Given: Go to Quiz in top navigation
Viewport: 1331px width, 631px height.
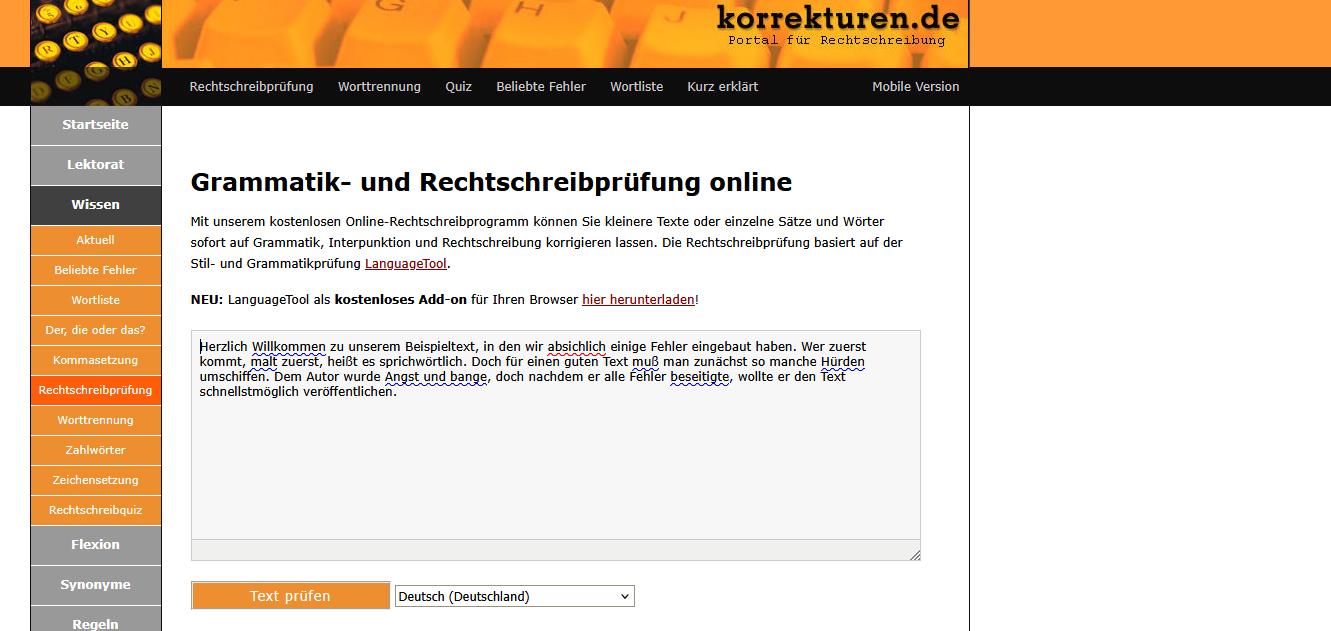Looking at the screenshot, I should tap(458, 87).
